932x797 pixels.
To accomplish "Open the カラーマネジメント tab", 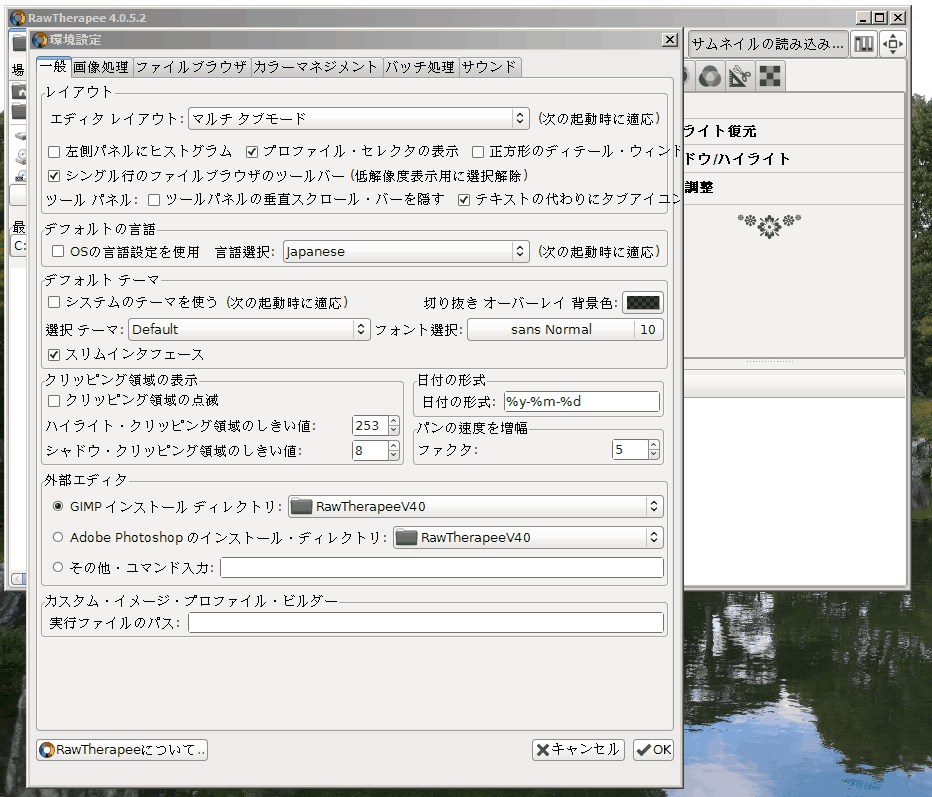I will (316, 67).
